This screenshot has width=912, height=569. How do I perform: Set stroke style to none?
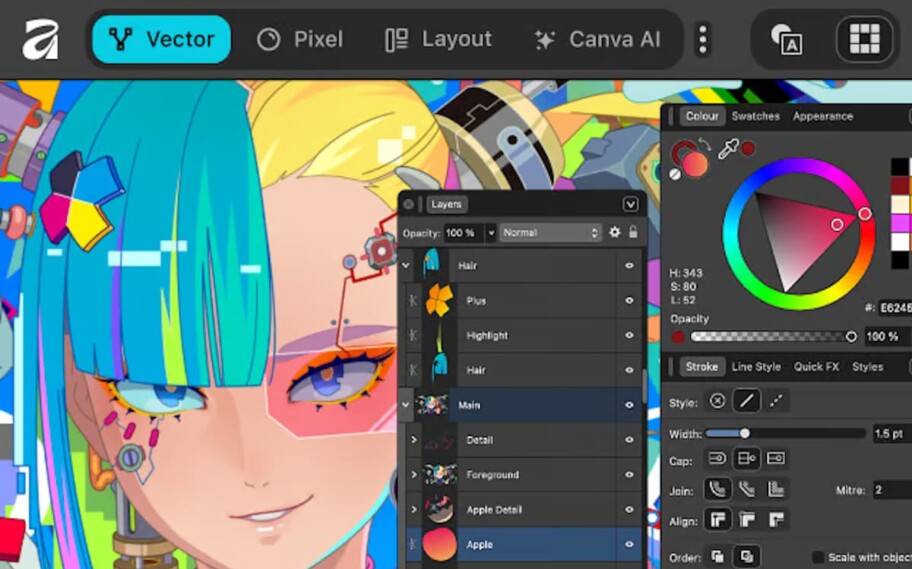(x=717, y=401)
